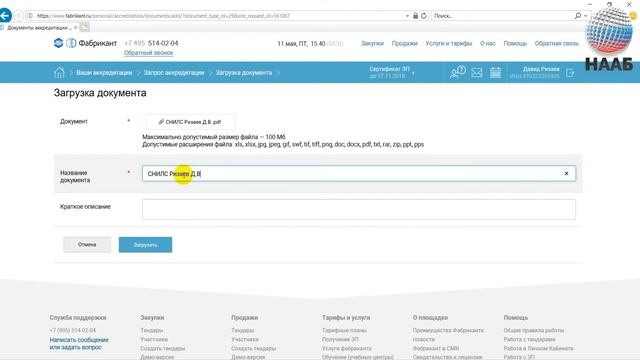The width and height of the screenshot is (640, 360).
Task: Click 'Работа с тендерами' footer link
Action: tap(529, 339)
